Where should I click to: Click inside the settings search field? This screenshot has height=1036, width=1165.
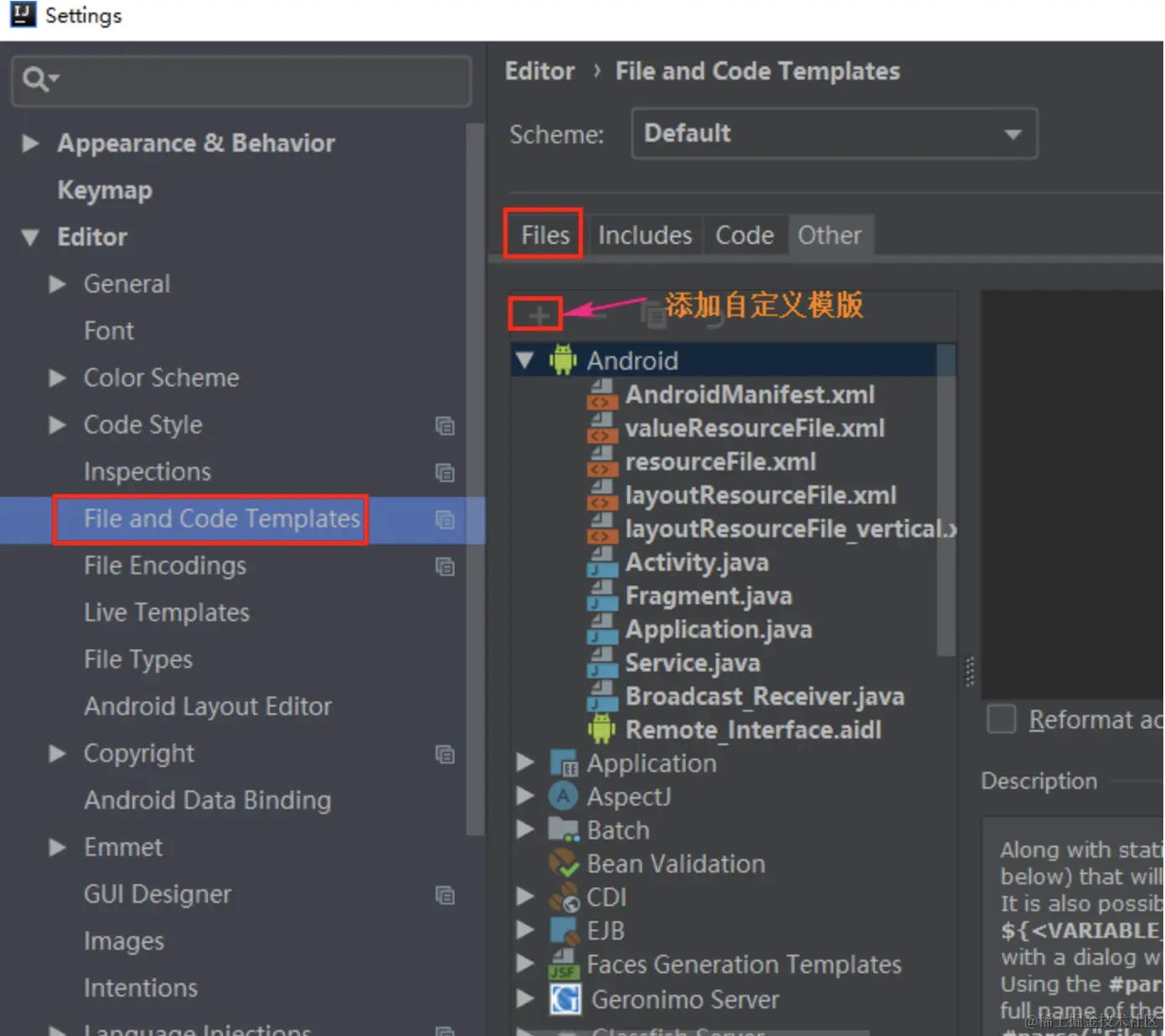[x=241, y=80]
